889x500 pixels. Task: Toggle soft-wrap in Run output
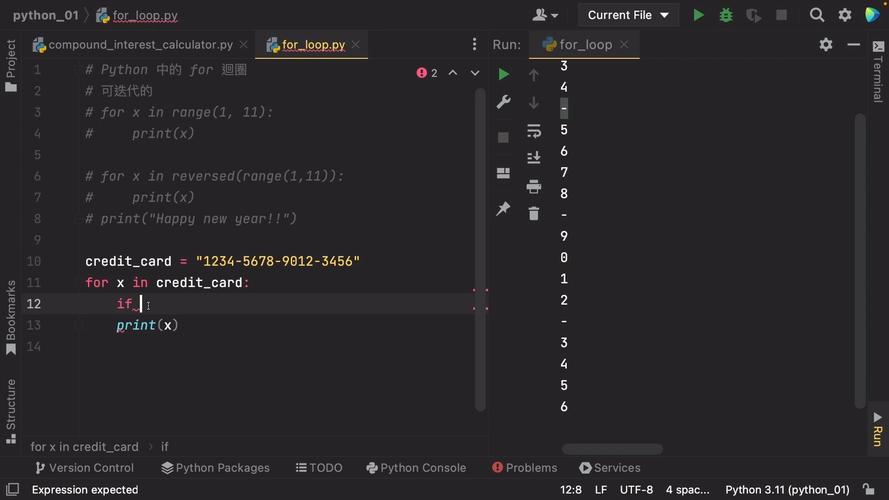click(x=534, y=131)
